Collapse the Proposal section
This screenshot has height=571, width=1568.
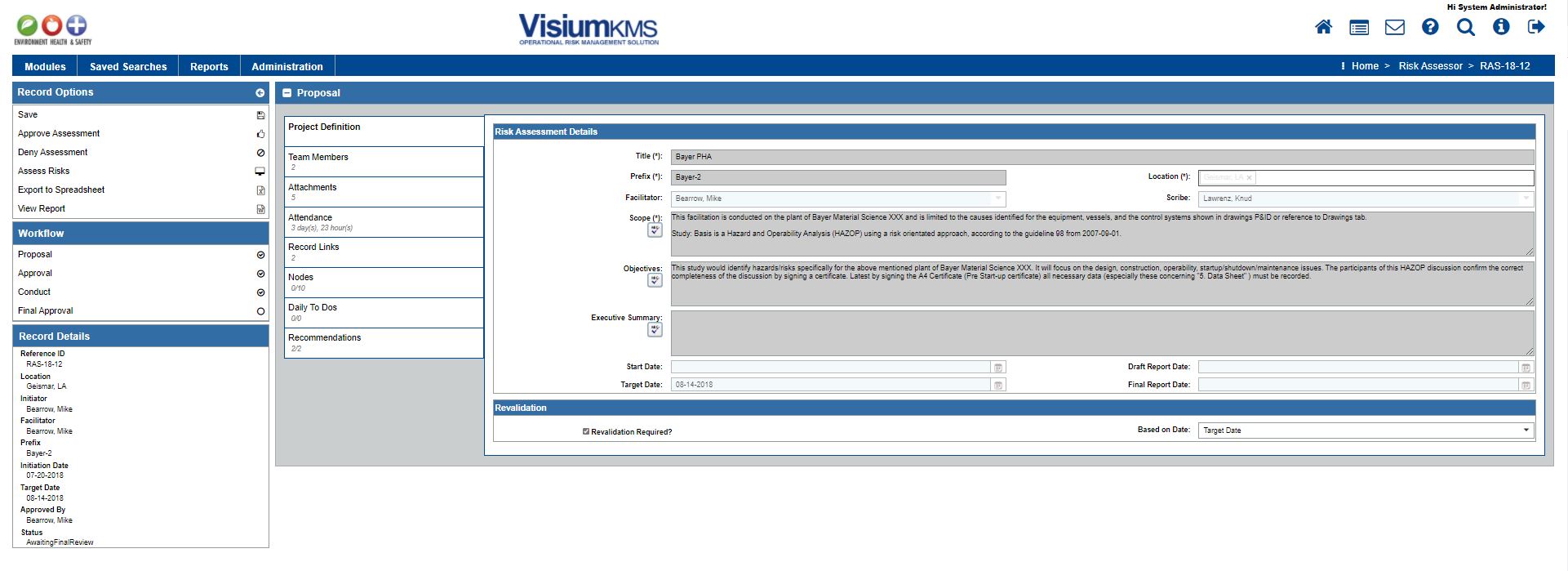point(287,93)
